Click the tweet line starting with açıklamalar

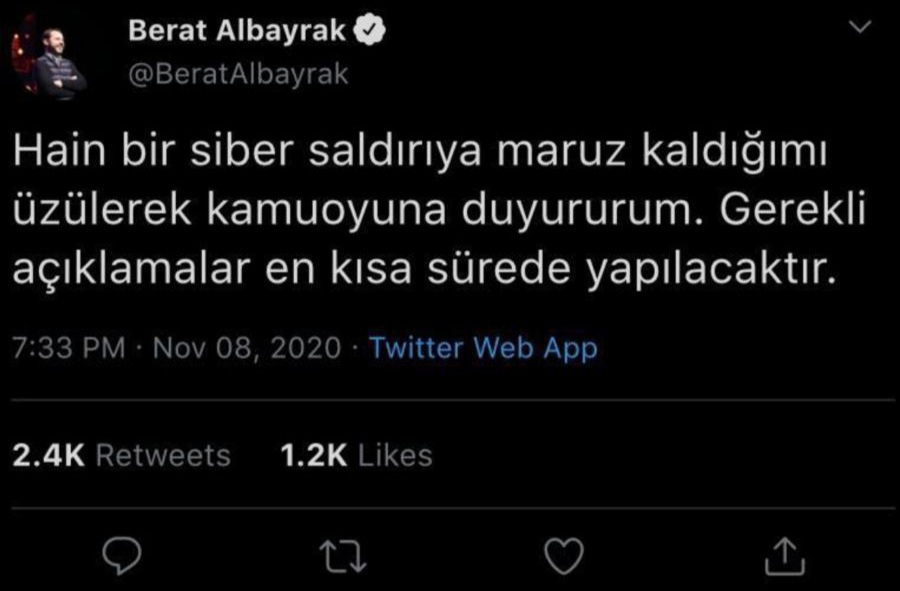pos(421,268)
